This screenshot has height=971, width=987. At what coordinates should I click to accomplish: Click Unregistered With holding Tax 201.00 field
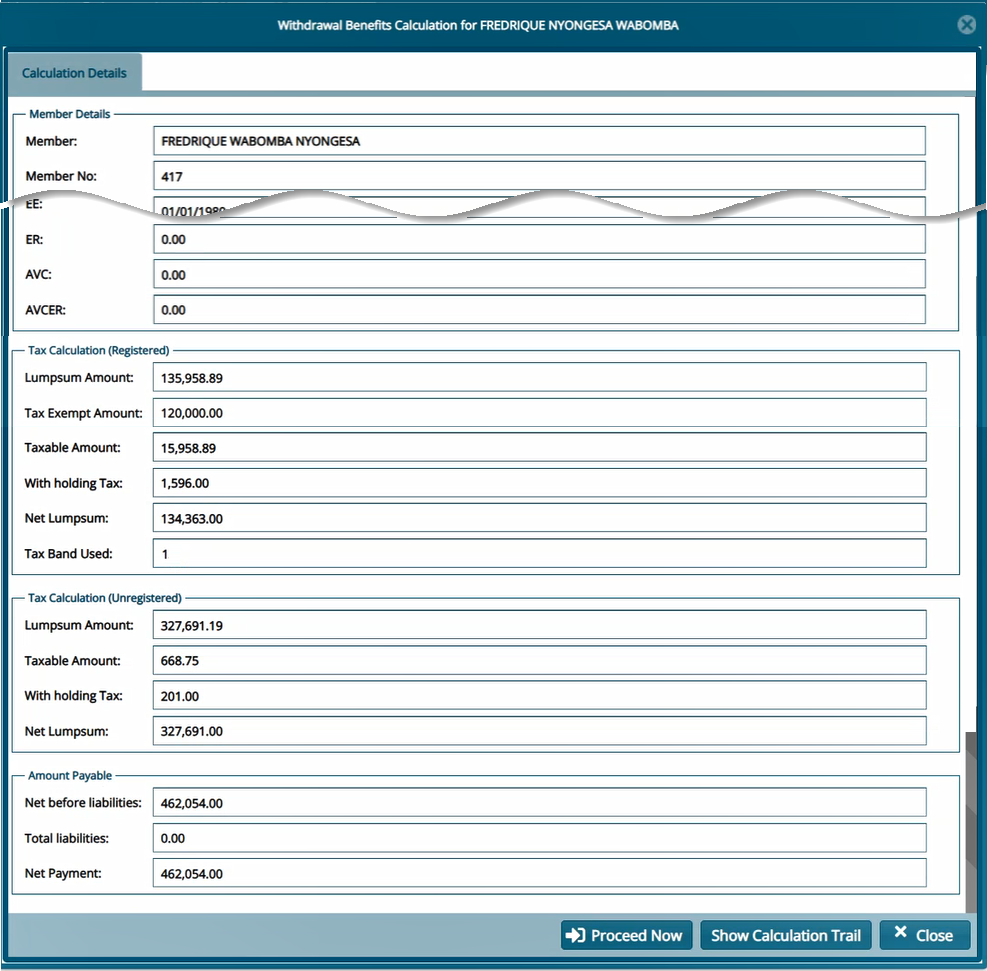(x=539, y=695)
